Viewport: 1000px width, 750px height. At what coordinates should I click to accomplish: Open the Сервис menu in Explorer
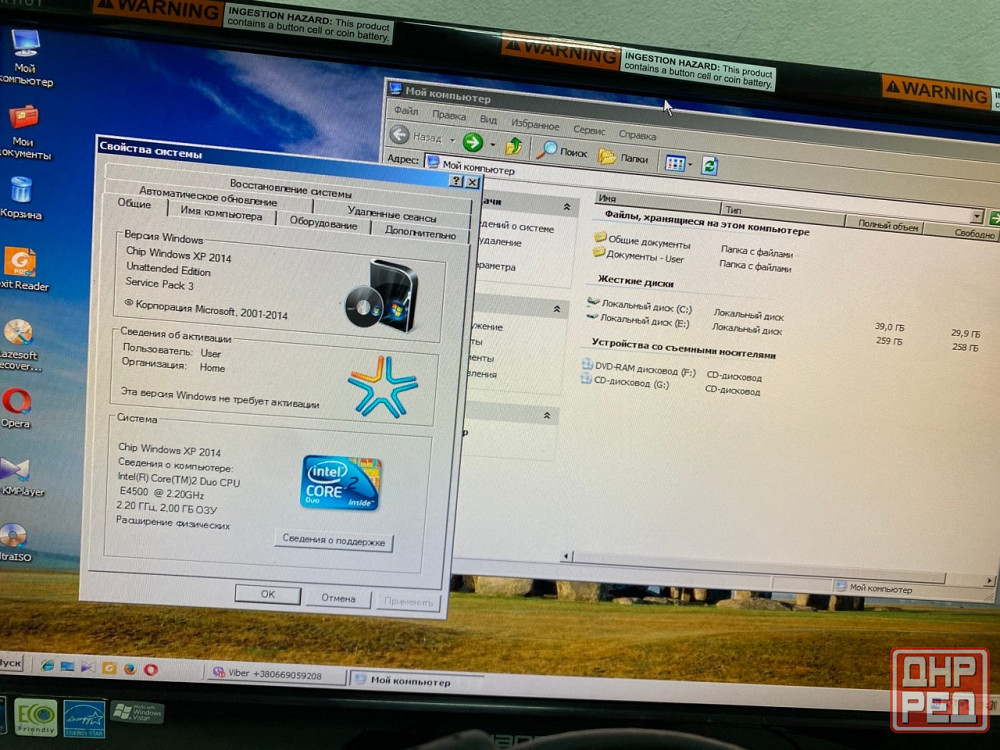coord(589,131)
